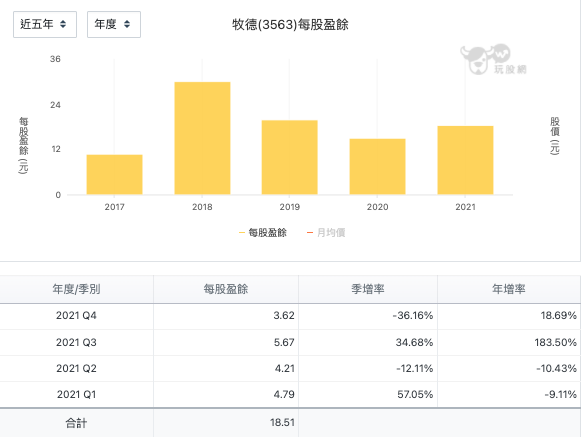Open the 近五年 time range dropdown
582x437 pixels.
(45, 25)
